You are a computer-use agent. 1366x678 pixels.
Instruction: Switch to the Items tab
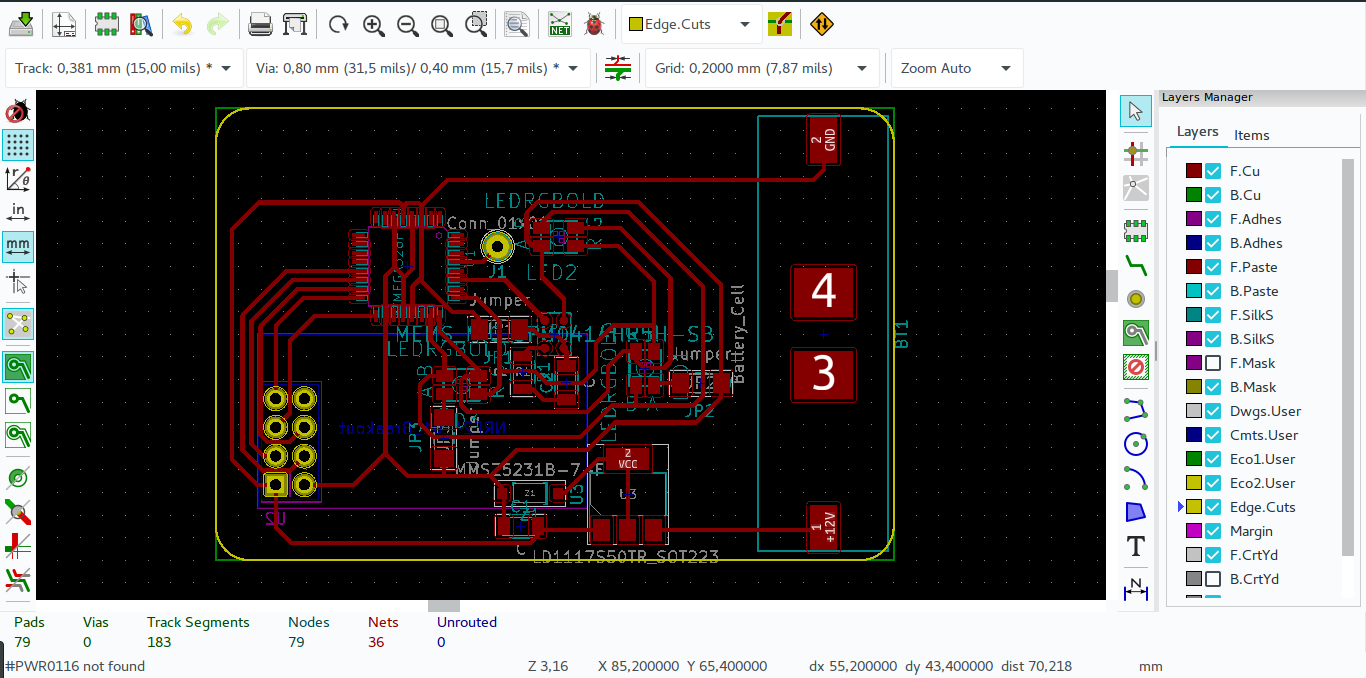[1251, 133]
